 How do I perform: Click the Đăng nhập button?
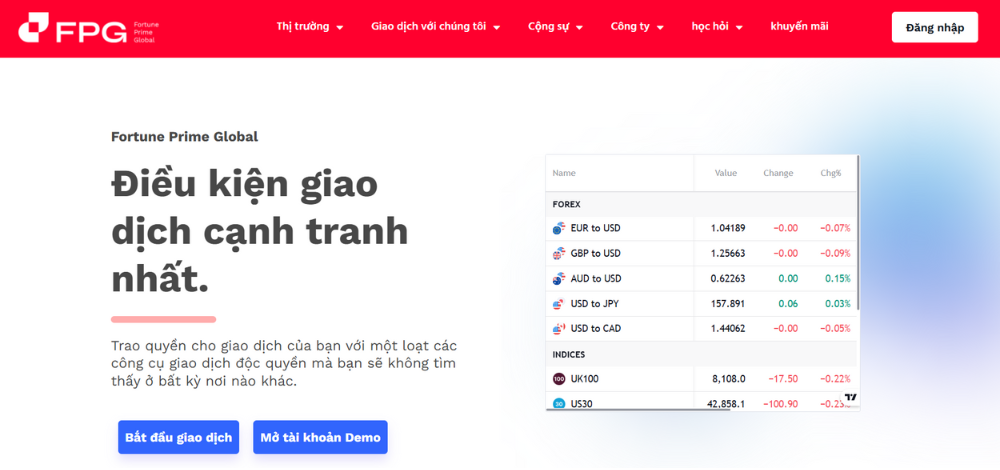pos(934,27)
